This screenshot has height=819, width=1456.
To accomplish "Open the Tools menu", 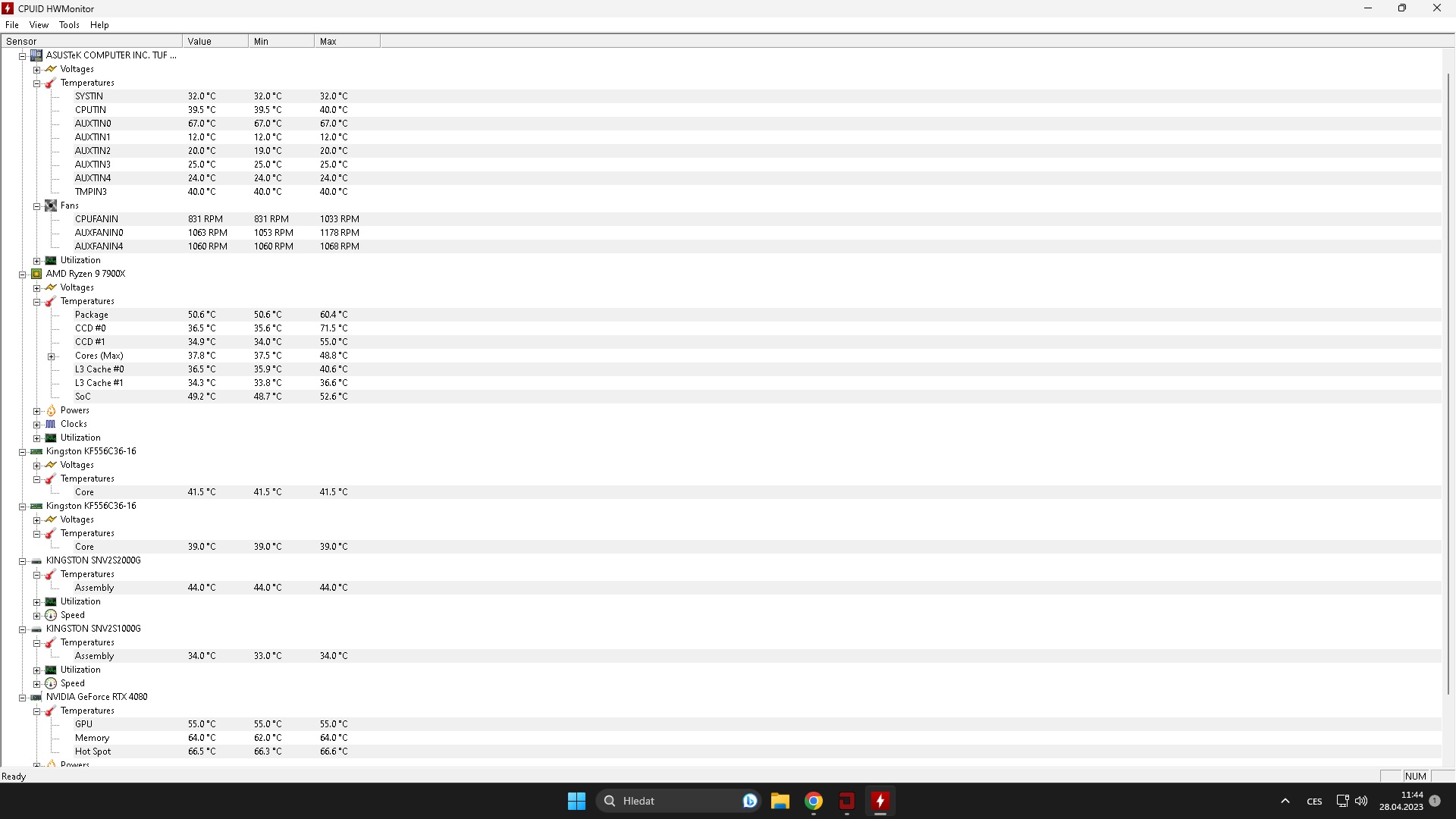I will click(69, 25).
